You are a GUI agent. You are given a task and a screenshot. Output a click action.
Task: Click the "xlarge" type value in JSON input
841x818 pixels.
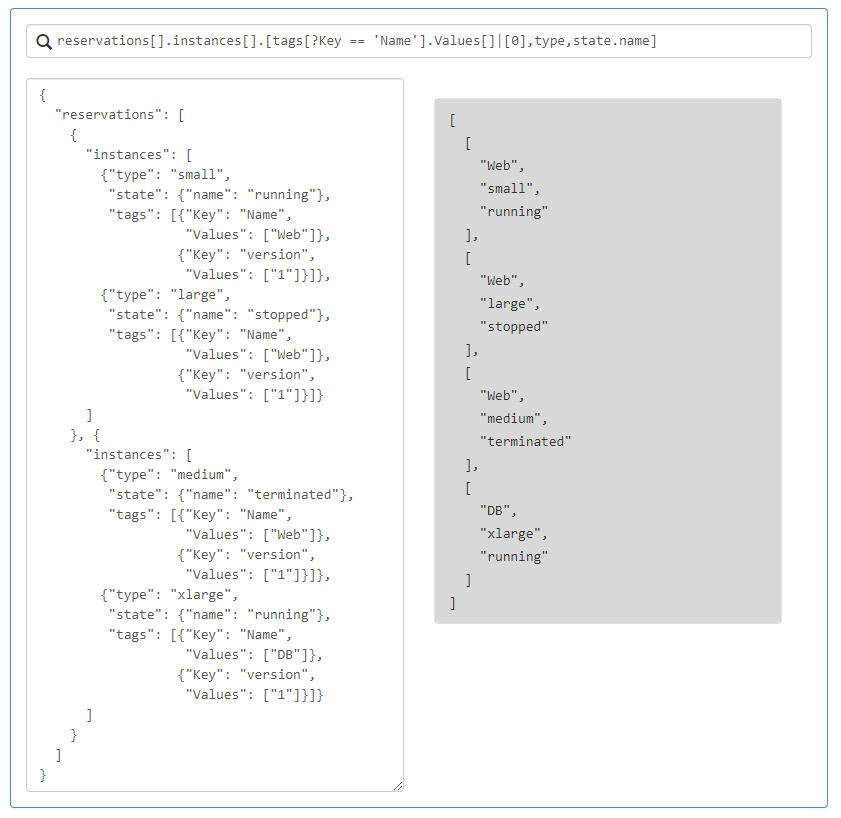[x=200, y=595]
